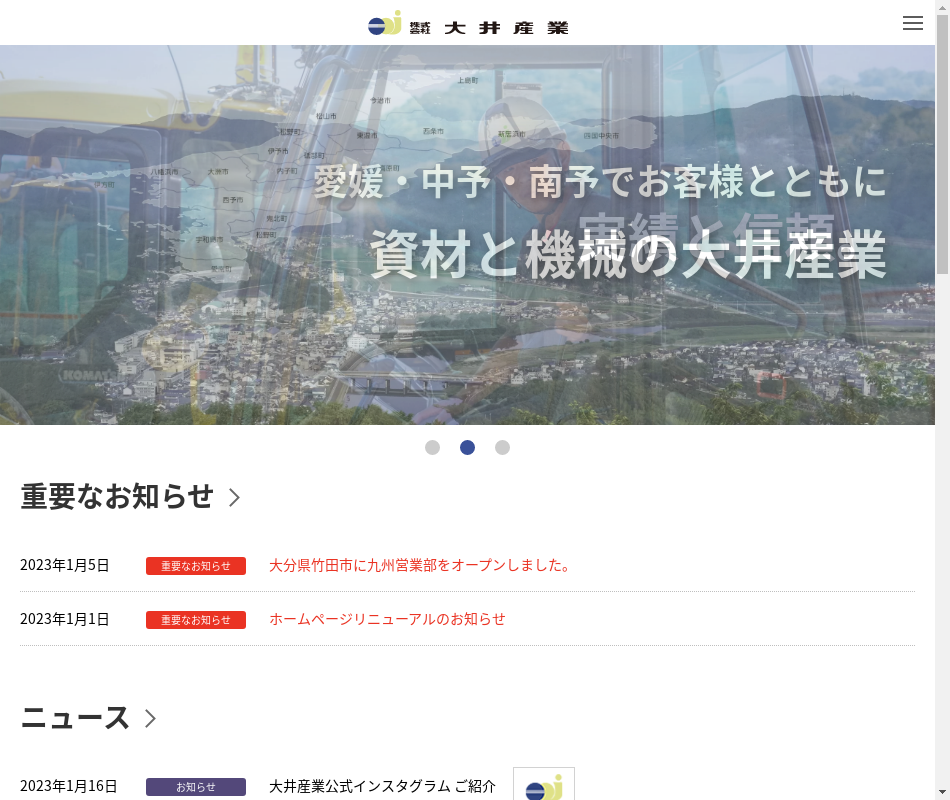Open ホームページリニューアルのお知らせ link
Viewport: 950px width, 800px height.
(387, 619)
